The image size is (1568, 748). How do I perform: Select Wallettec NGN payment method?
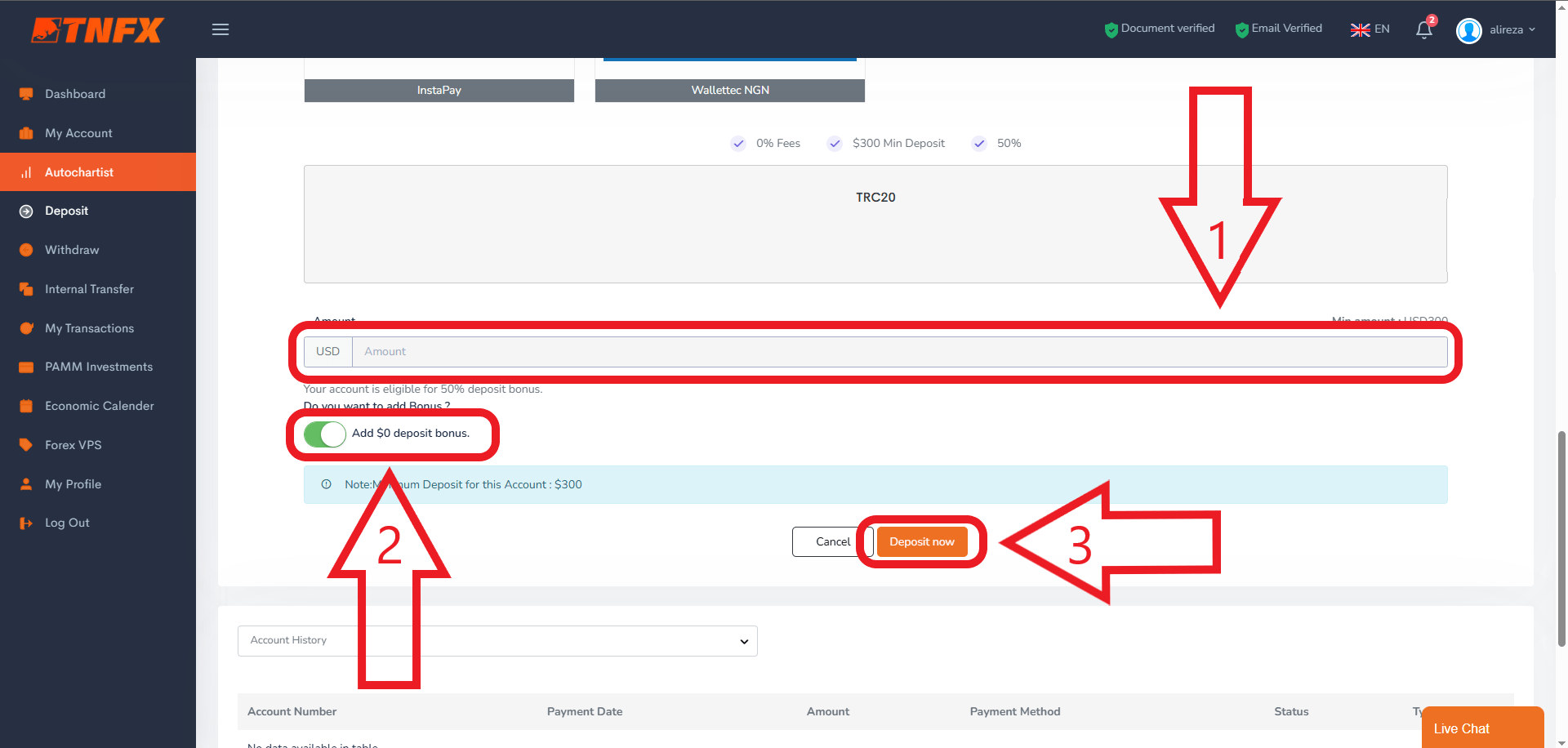click(730, 91)
